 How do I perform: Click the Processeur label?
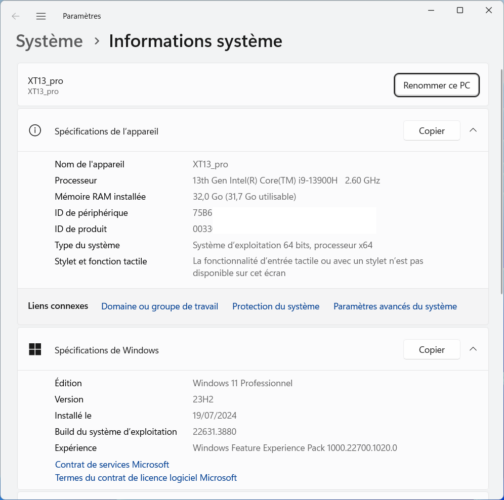pyautogui.click(x=76, y=181)
